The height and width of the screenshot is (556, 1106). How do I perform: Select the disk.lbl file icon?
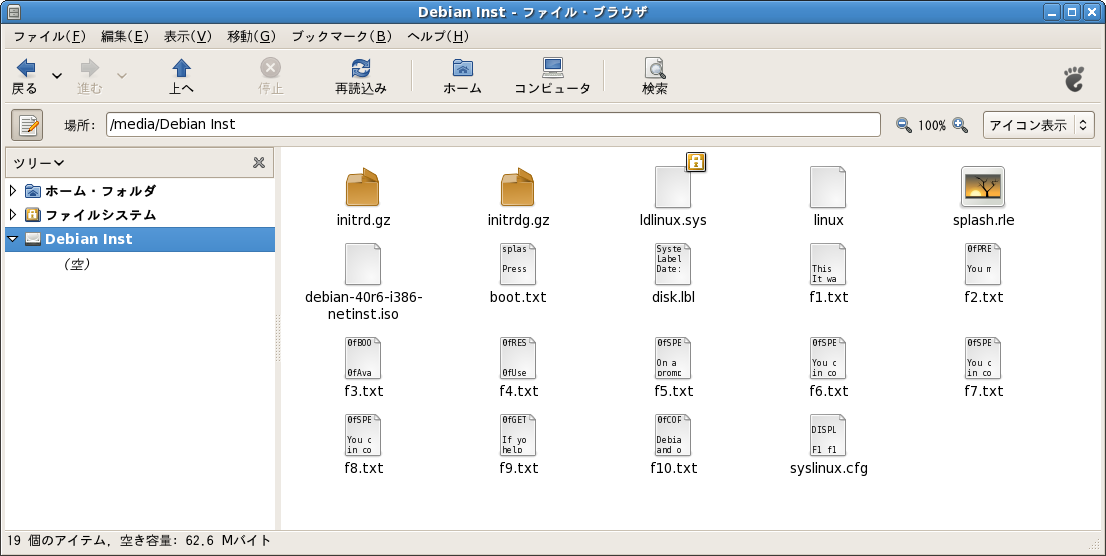pyautogui.click(x=673, y=265)
